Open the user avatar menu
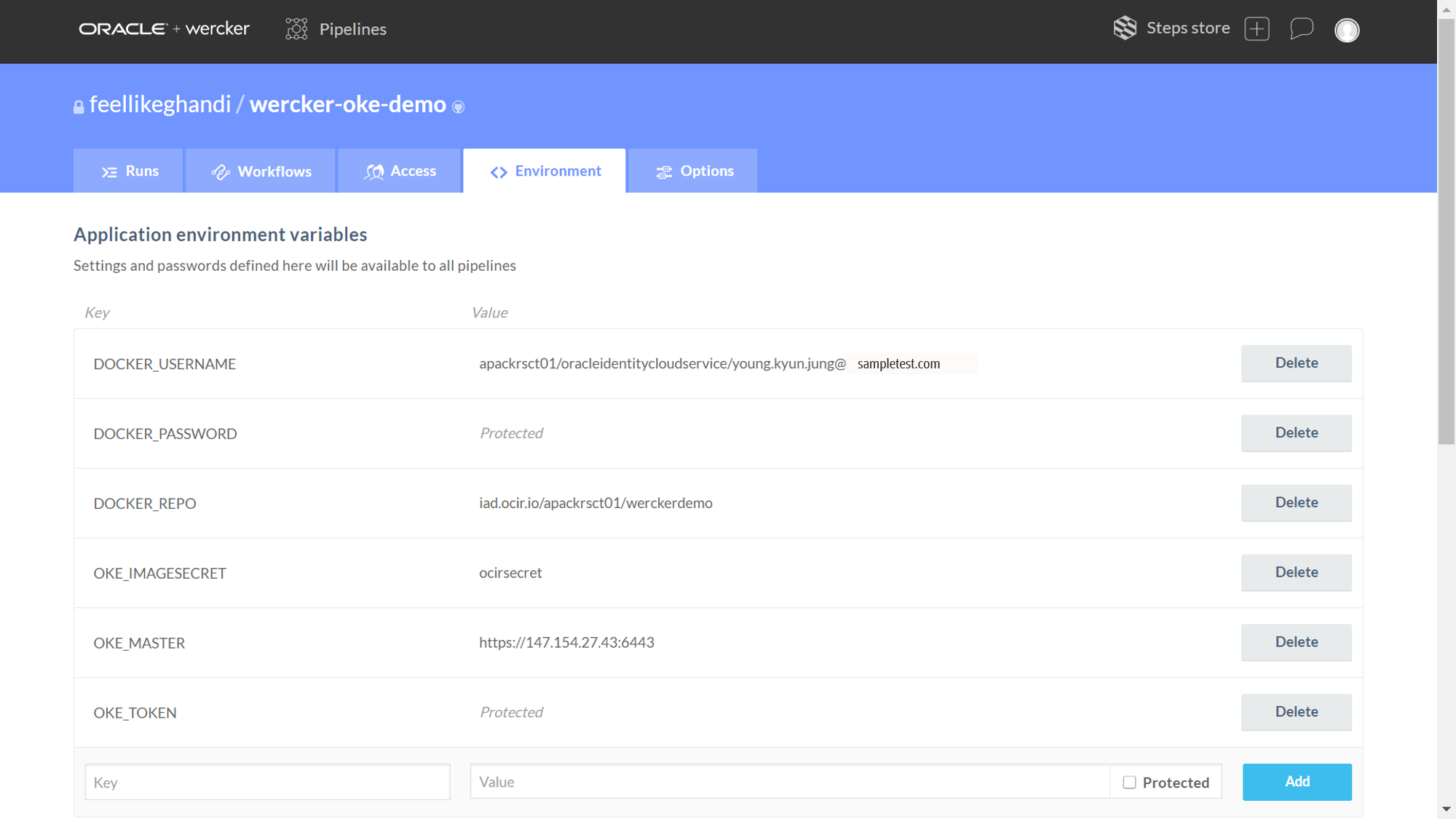The width and height of the screenshot is (1456, 819). (1346, 30)
